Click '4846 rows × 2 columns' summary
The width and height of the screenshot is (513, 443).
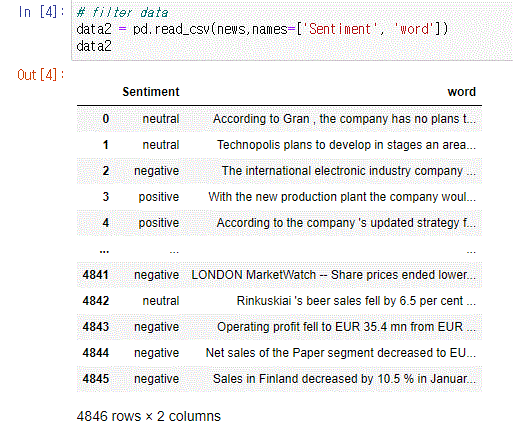click(149, 416)
